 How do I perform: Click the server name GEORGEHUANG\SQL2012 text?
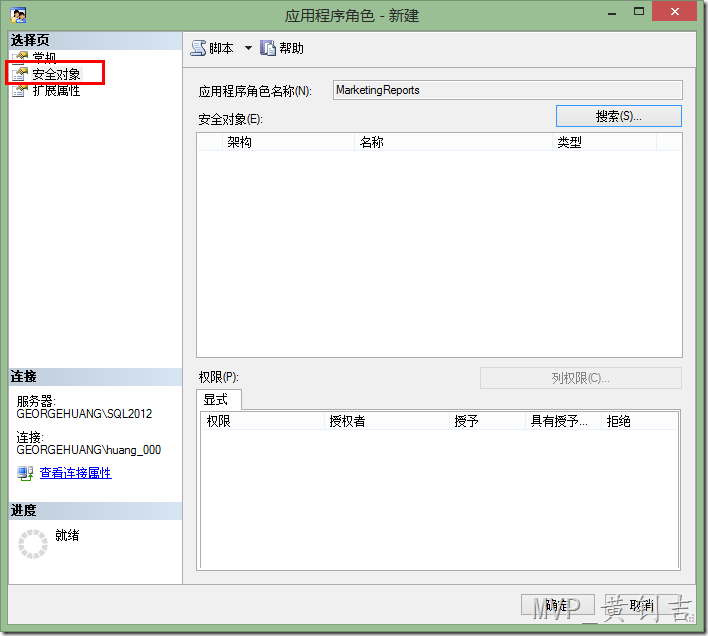(84, 414)
